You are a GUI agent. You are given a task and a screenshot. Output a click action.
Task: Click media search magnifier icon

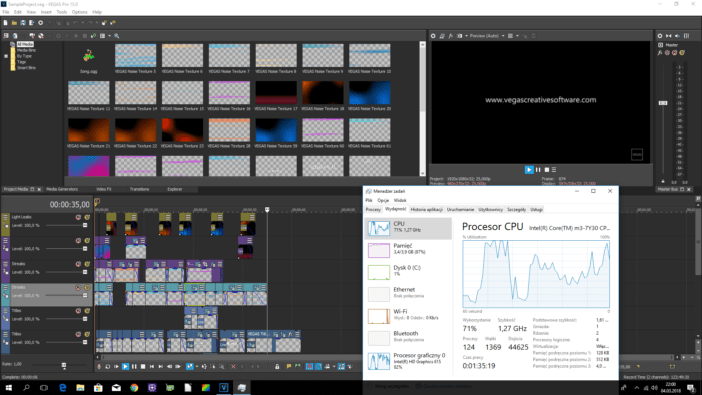coord(116,36)
